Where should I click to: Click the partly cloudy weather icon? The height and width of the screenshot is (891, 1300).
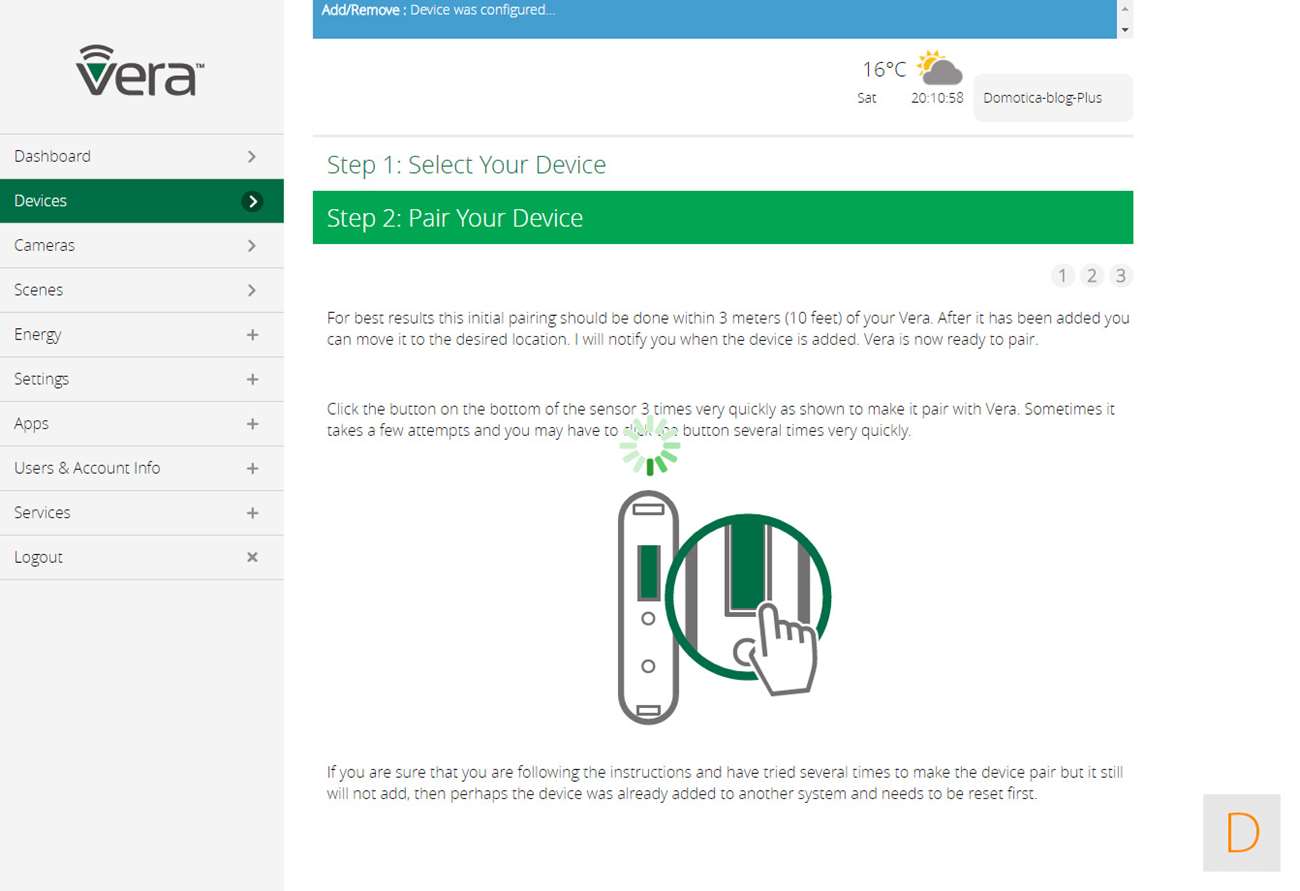click(939, 68)
